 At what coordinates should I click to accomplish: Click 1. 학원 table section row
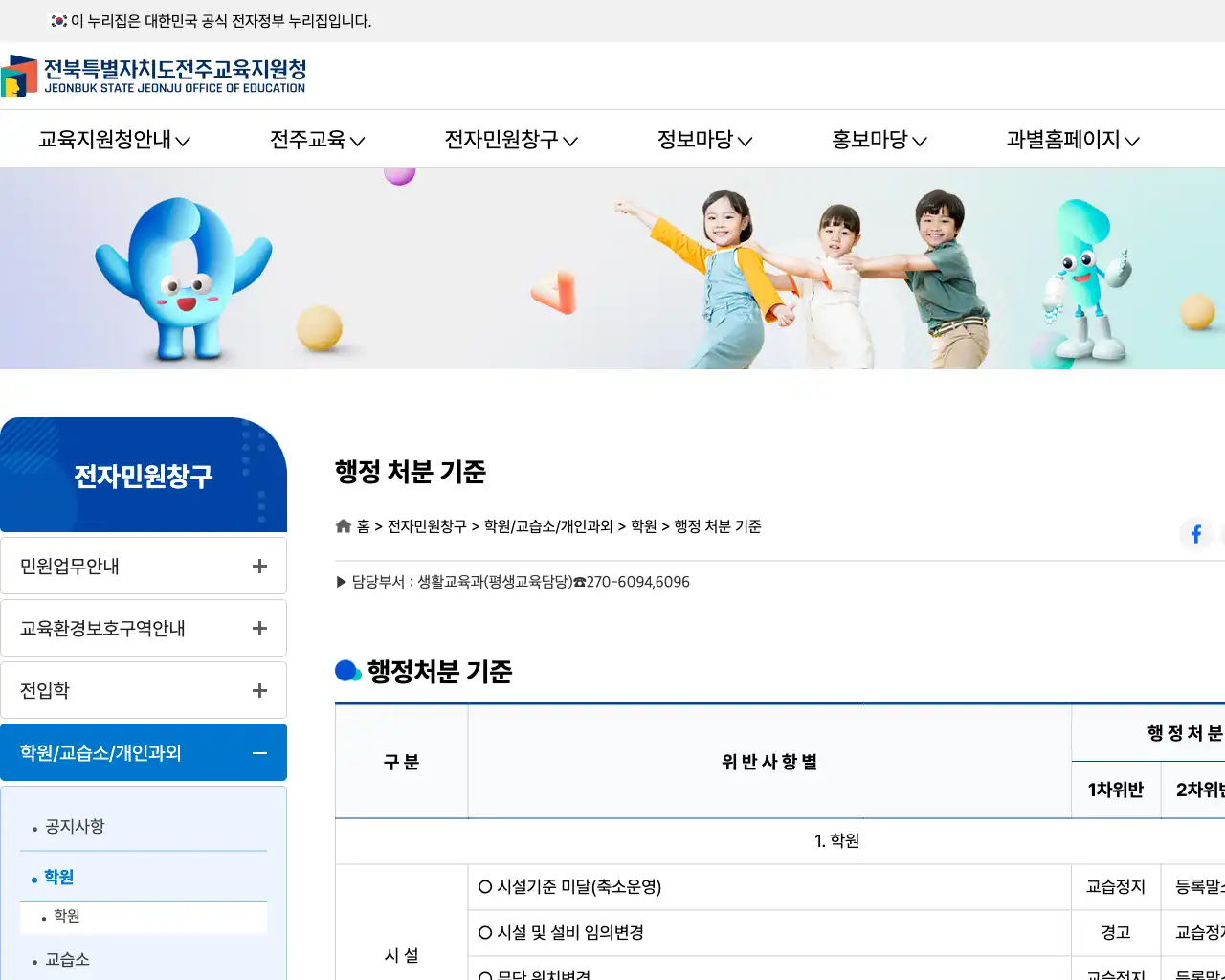(x=837, y=840)
